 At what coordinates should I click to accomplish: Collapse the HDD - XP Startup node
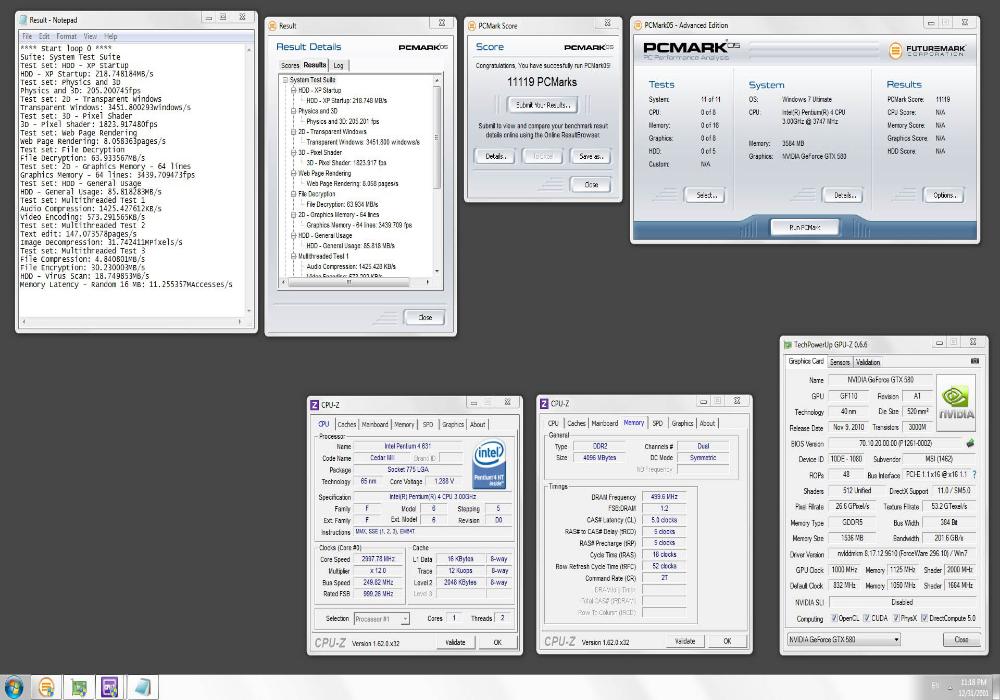[x=293, y=90]
